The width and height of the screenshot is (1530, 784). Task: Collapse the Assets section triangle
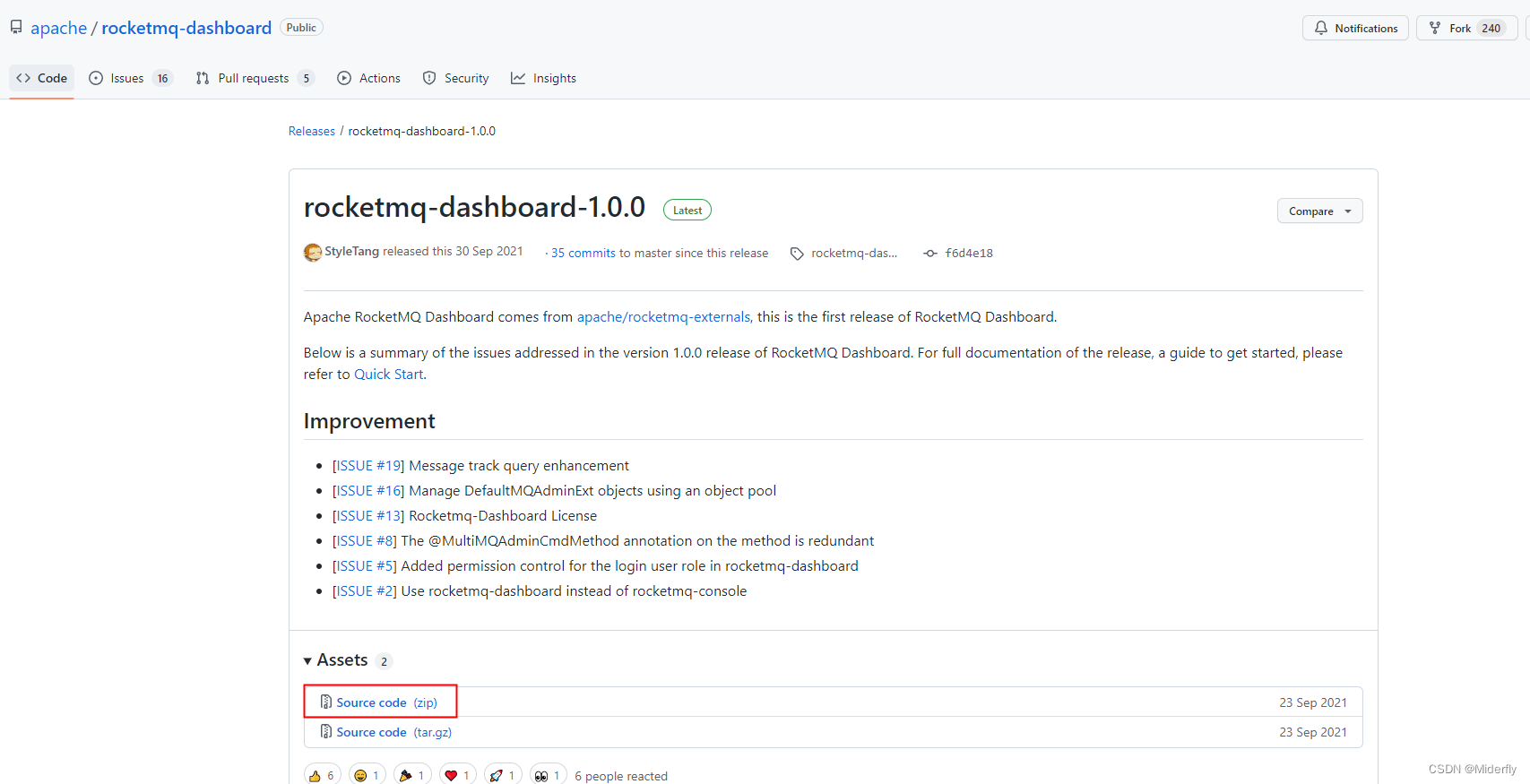click(307, 661)
